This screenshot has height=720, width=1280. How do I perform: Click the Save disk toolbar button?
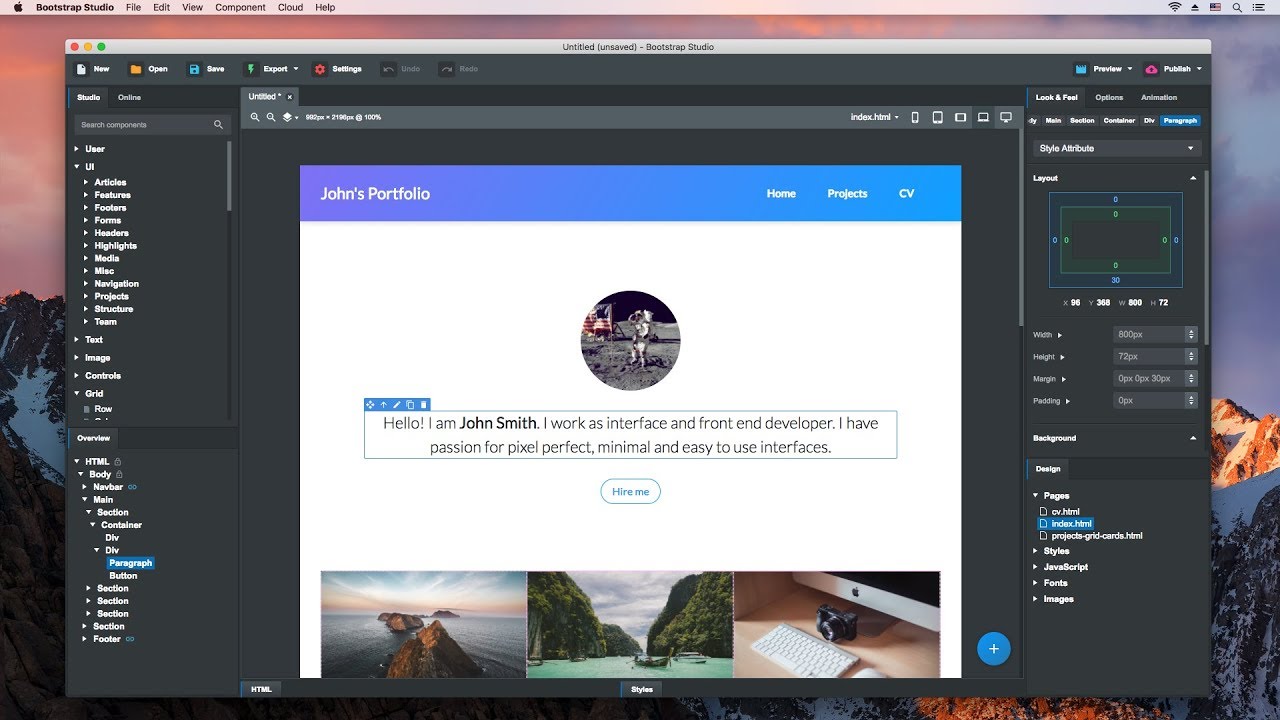pyautogui.click(x=206, y=69)
